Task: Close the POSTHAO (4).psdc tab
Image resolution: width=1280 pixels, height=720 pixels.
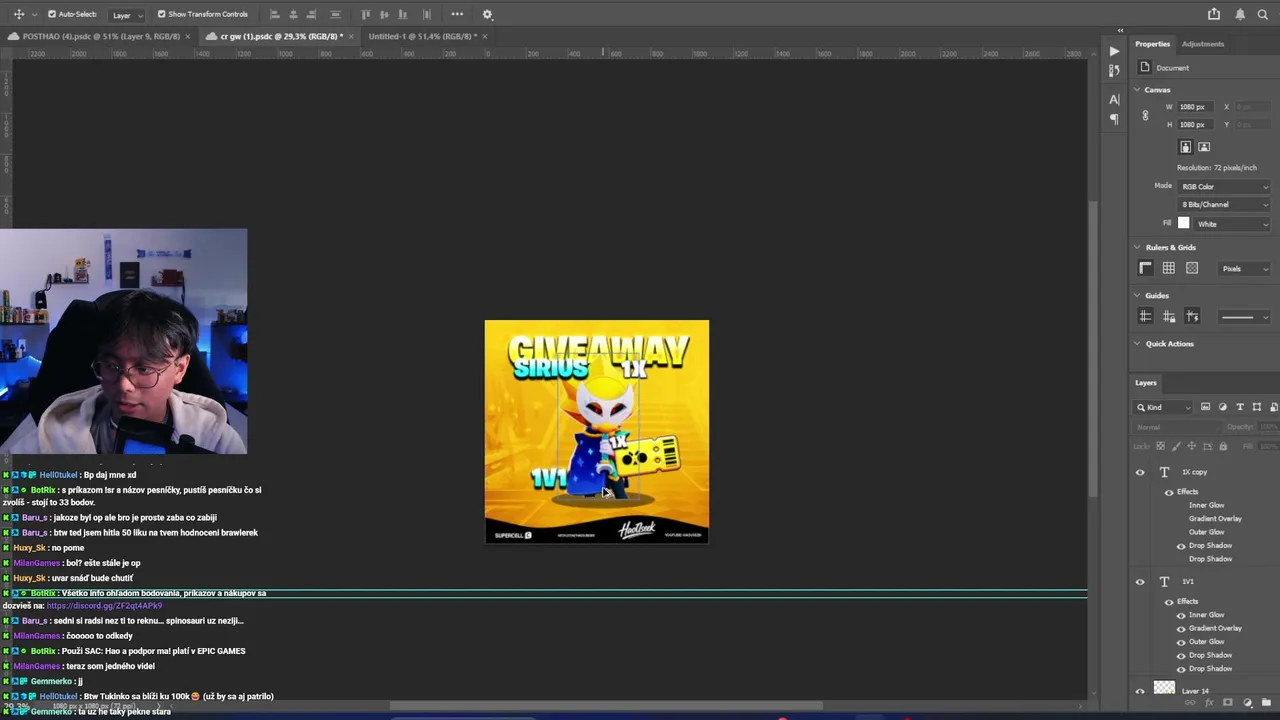Action: tap(187, 36)
